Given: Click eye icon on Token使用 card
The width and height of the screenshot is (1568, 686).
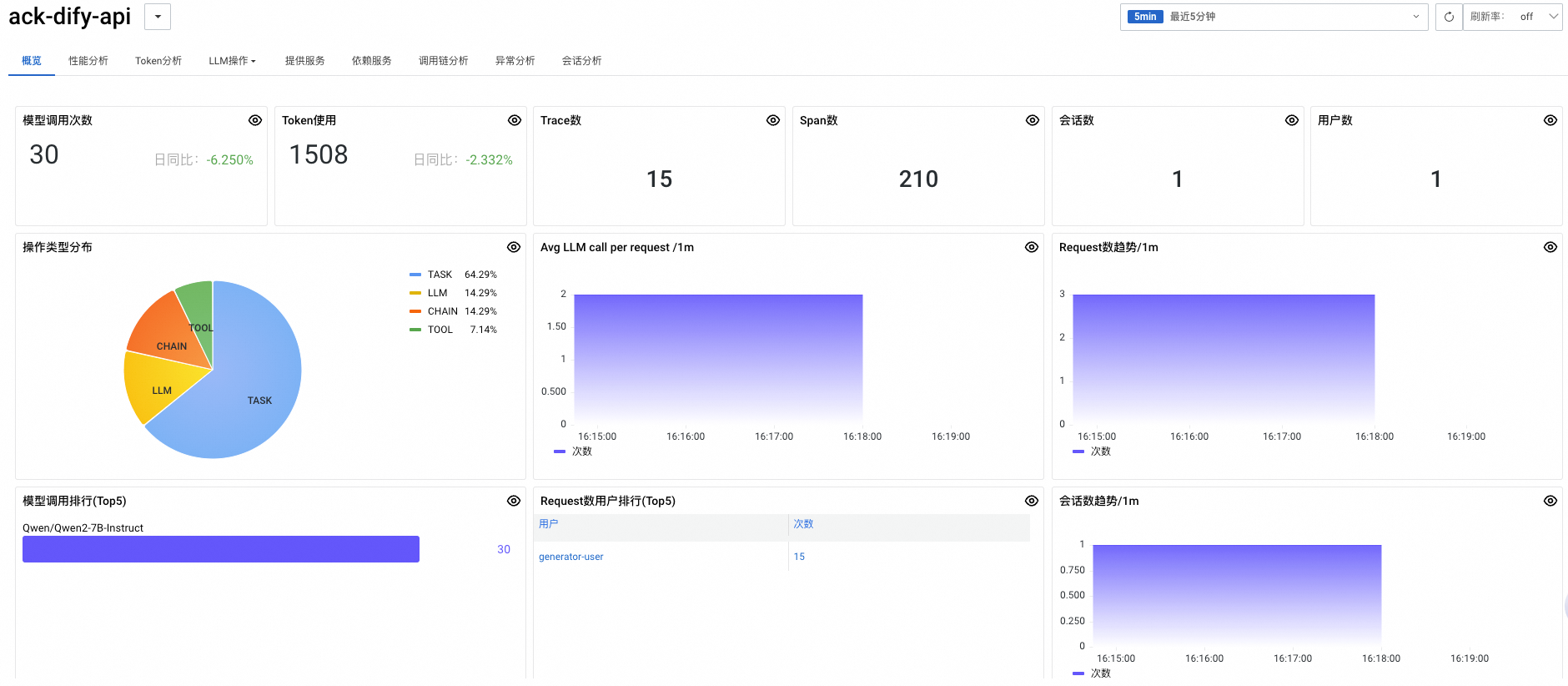Looking at the screenshot, I should 515,120.
